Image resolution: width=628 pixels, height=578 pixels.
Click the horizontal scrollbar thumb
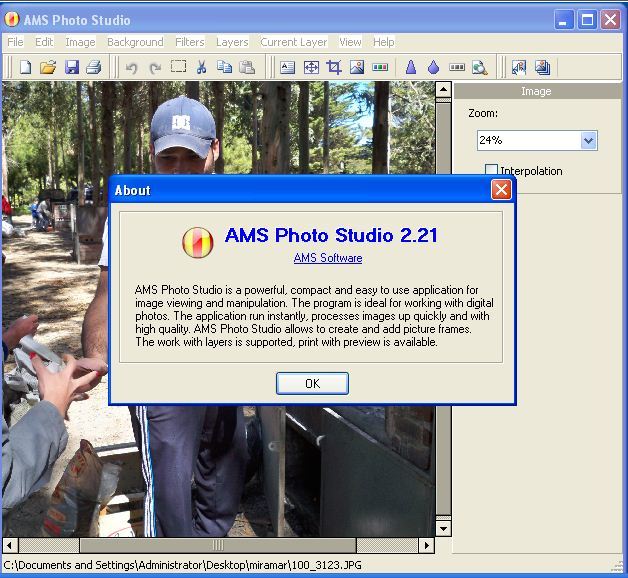click(x=218, y=545)
